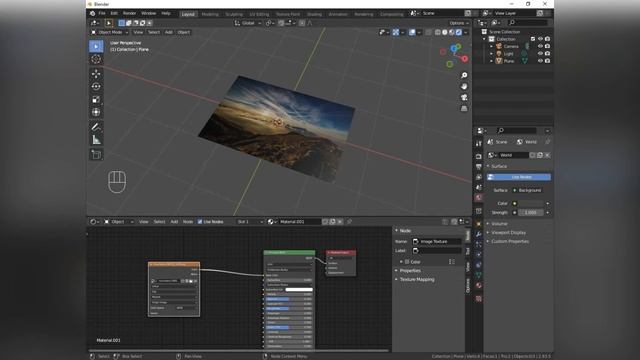Screen dimensions: 640x360
Task: Select the Select Box tool in the viewport toolbar
Action: [x=96, y=47]
